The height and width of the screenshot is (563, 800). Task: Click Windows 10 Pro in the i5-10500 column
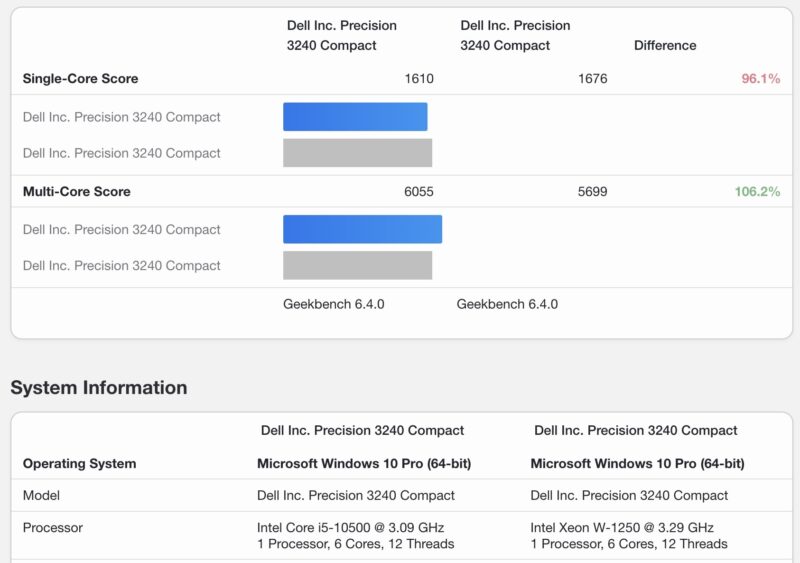pyautogui.click(x=364, y=463)
